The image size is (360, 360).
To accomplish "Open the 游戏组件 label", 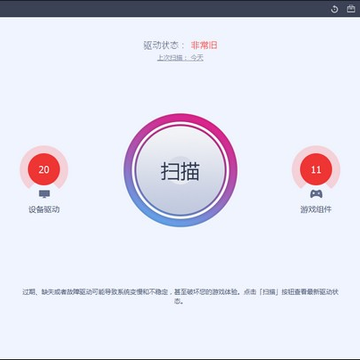I will (x=316, y=209).
